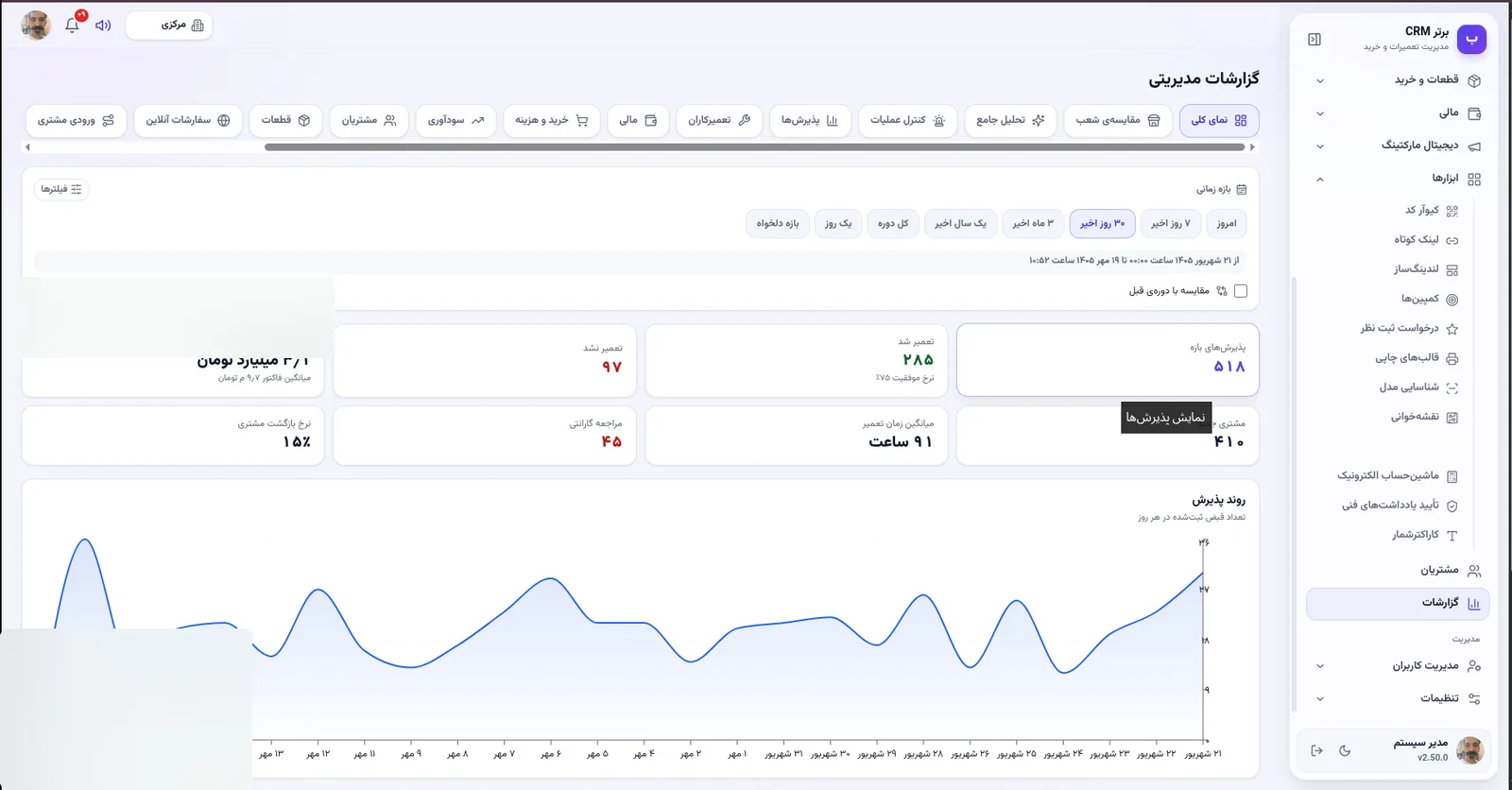Expand تنظیمات sidebar section
This screenshot has width=1512, height=790.
tap(1398, 698)
